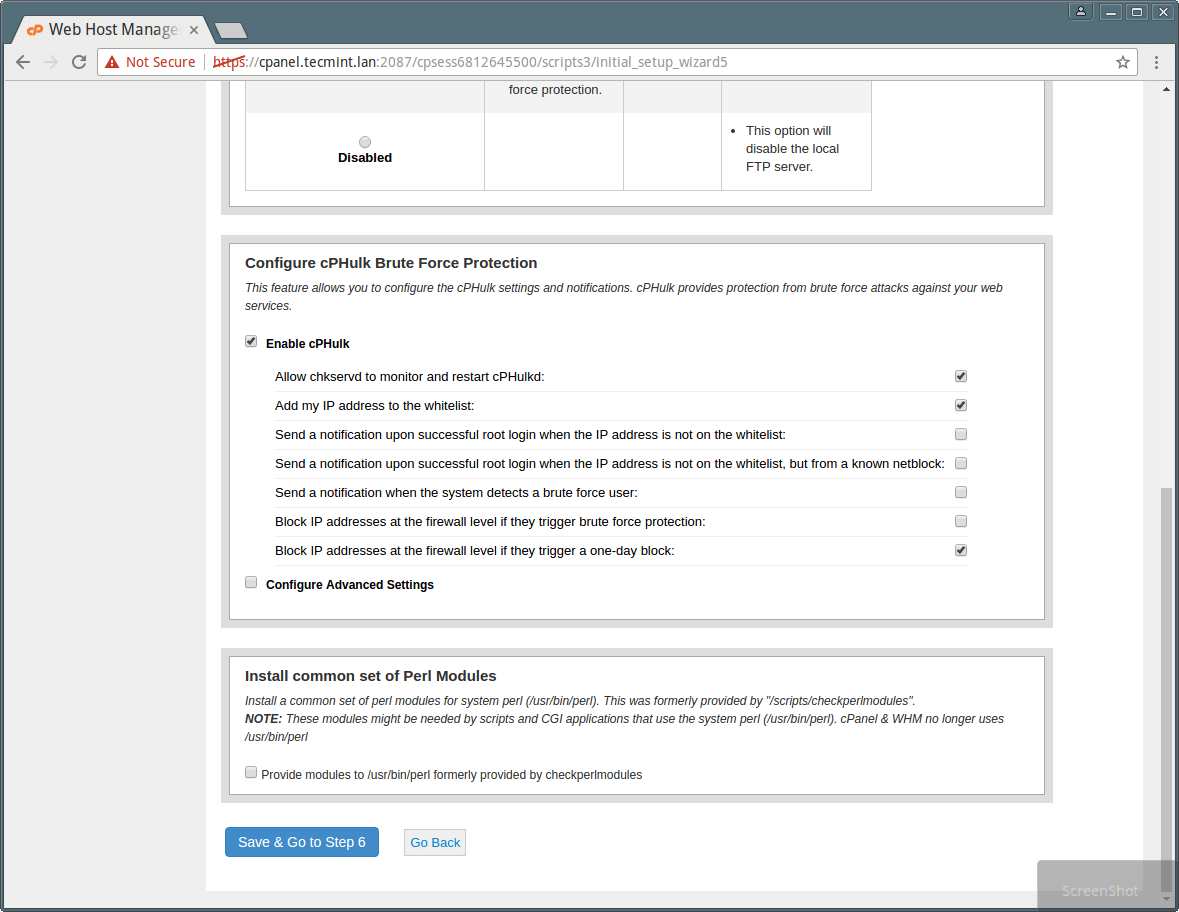This screenshot has height=912, width=1179.
Task: Reload the page with refresh icon
Action: tap(79, 62)
